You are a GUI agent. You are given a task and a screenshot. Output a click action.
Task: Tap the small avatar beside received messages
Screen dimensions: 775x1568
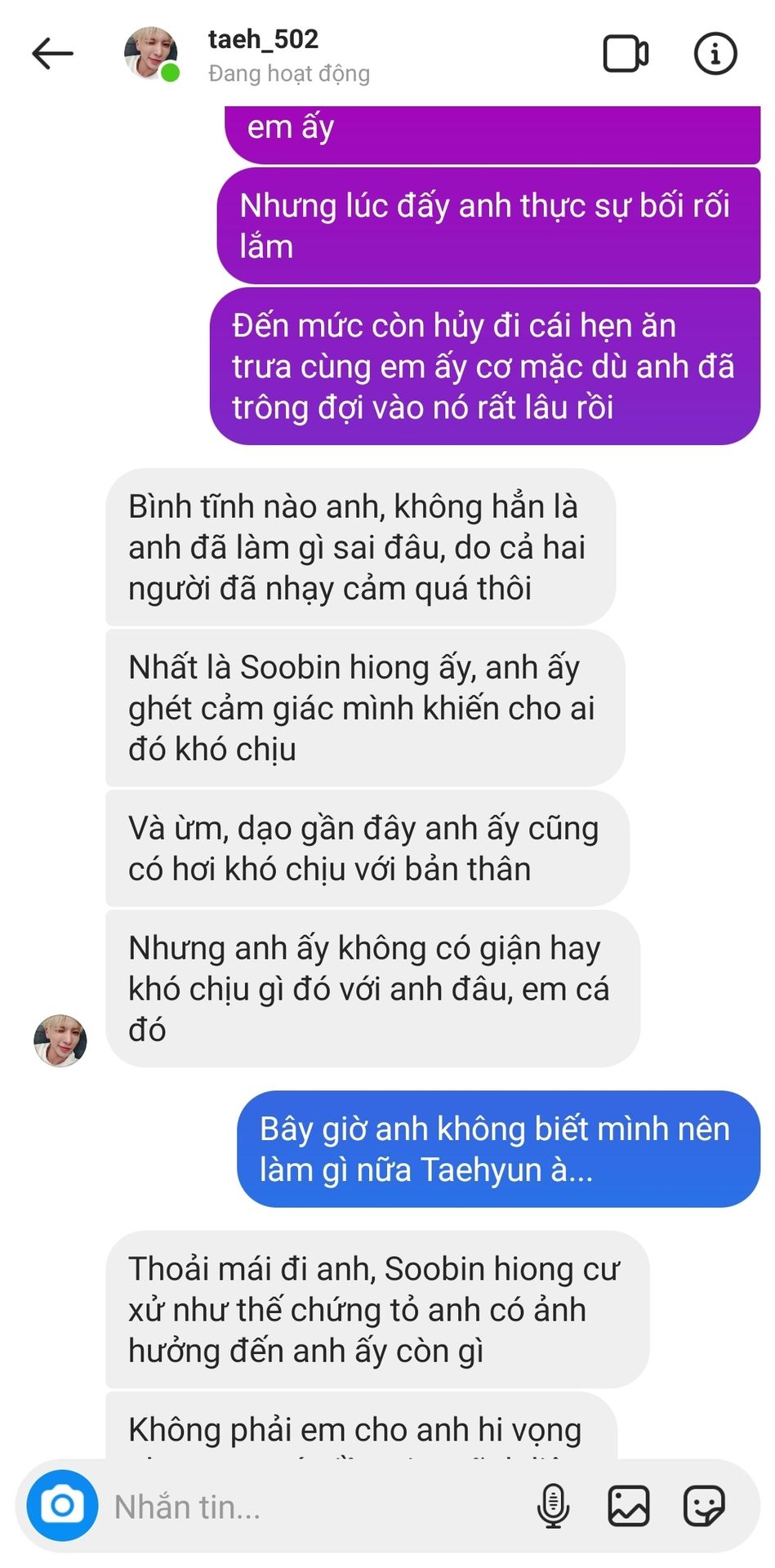coord(60,1040)
